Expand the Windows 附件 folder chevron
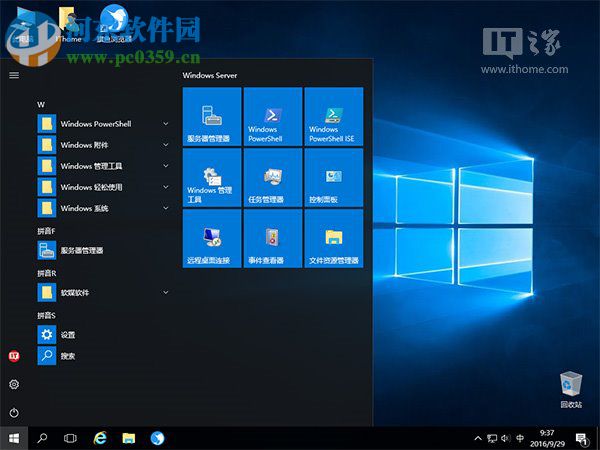600x450 pixels. (166, 145)
